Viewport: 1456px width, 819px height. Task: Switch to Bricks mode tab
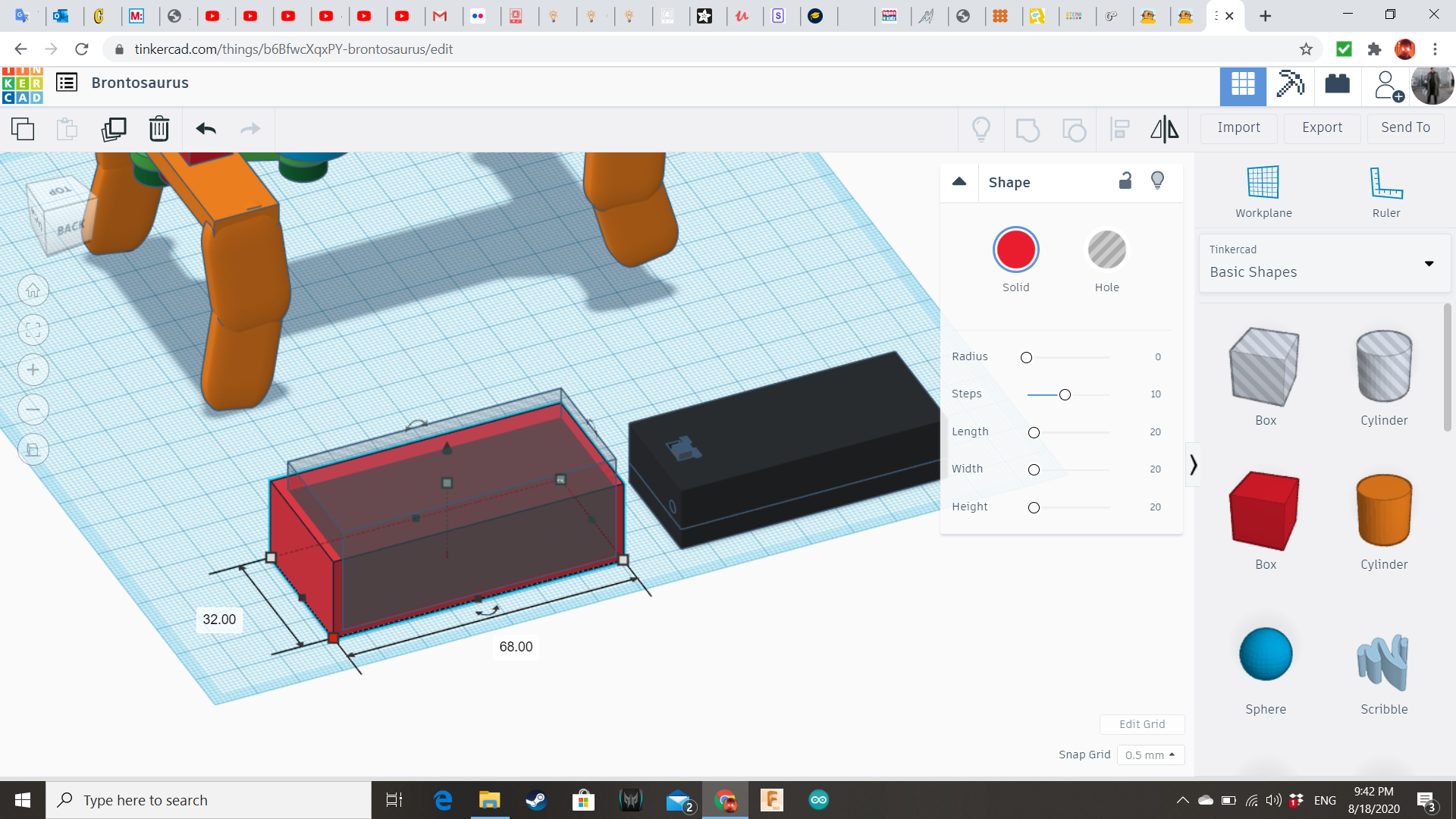1337,83
